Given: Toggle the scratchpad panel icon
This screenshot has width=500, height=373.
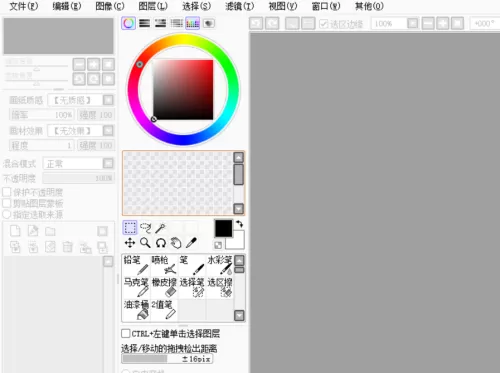Looking at the screenshot, I should [209, 23].
